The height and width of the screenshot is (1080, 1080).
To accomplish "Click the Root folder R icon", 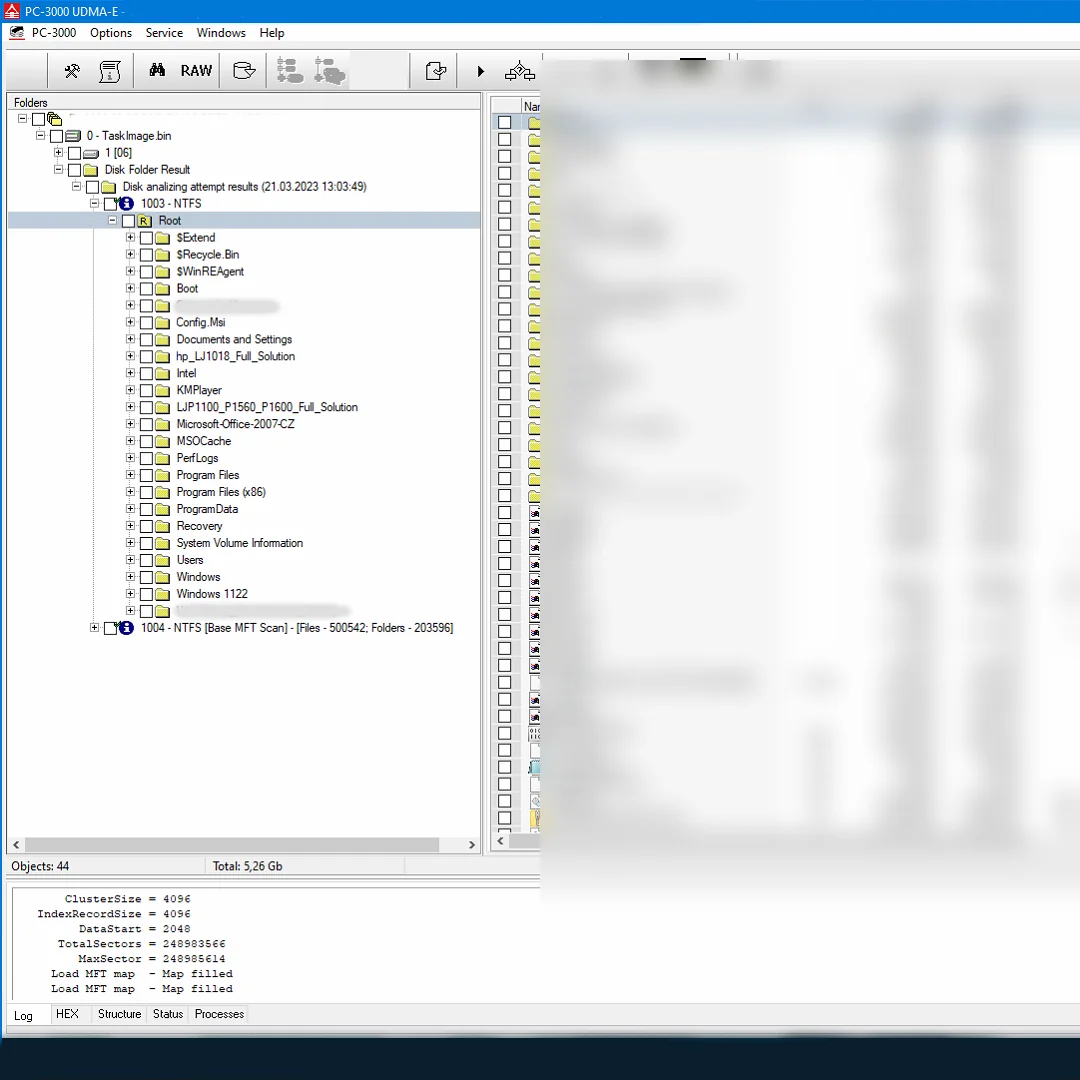I will [x=144, y=221].
